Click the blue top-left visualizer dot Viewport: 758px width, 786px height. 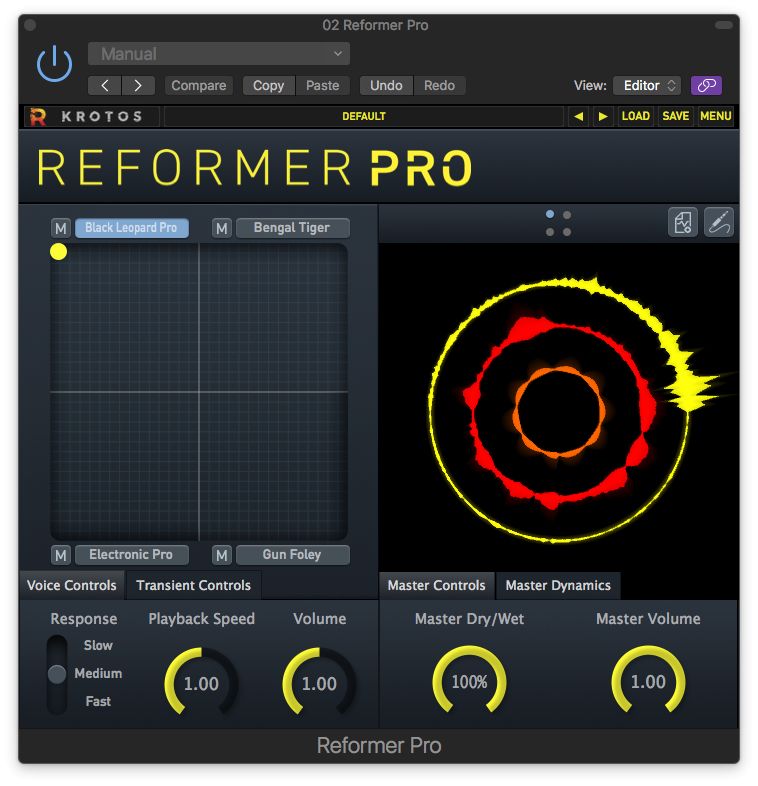(x=550, y=215)
